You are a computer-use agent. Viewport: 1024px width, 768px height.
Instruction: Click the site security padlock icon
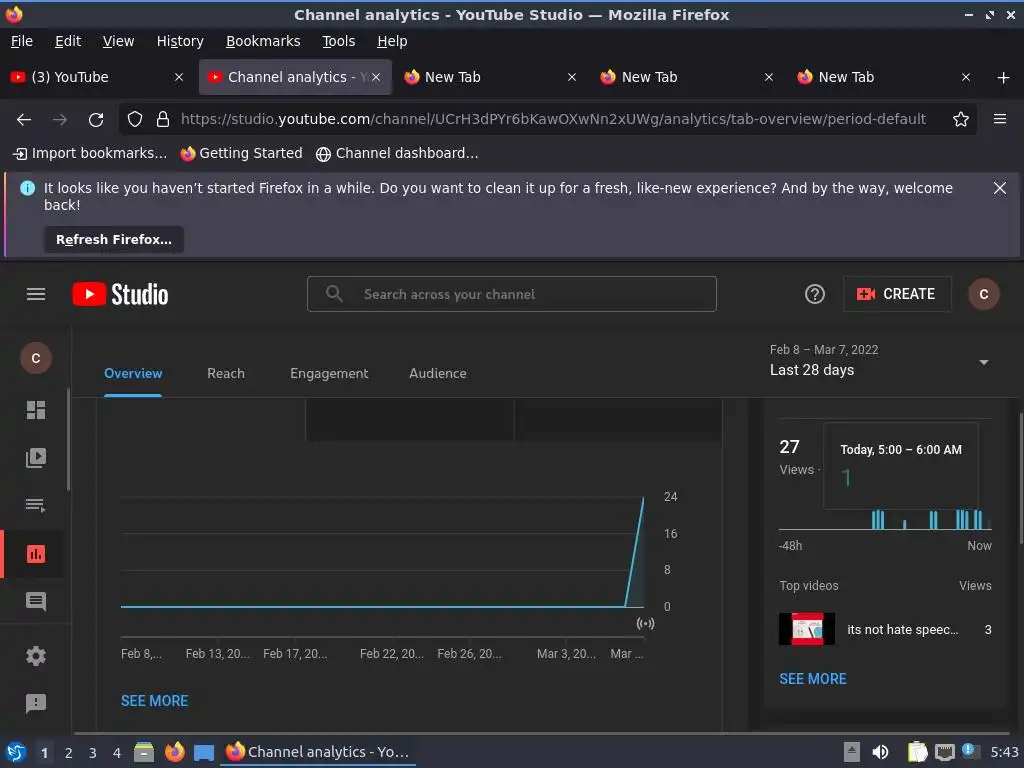click(x=163, y=120)
